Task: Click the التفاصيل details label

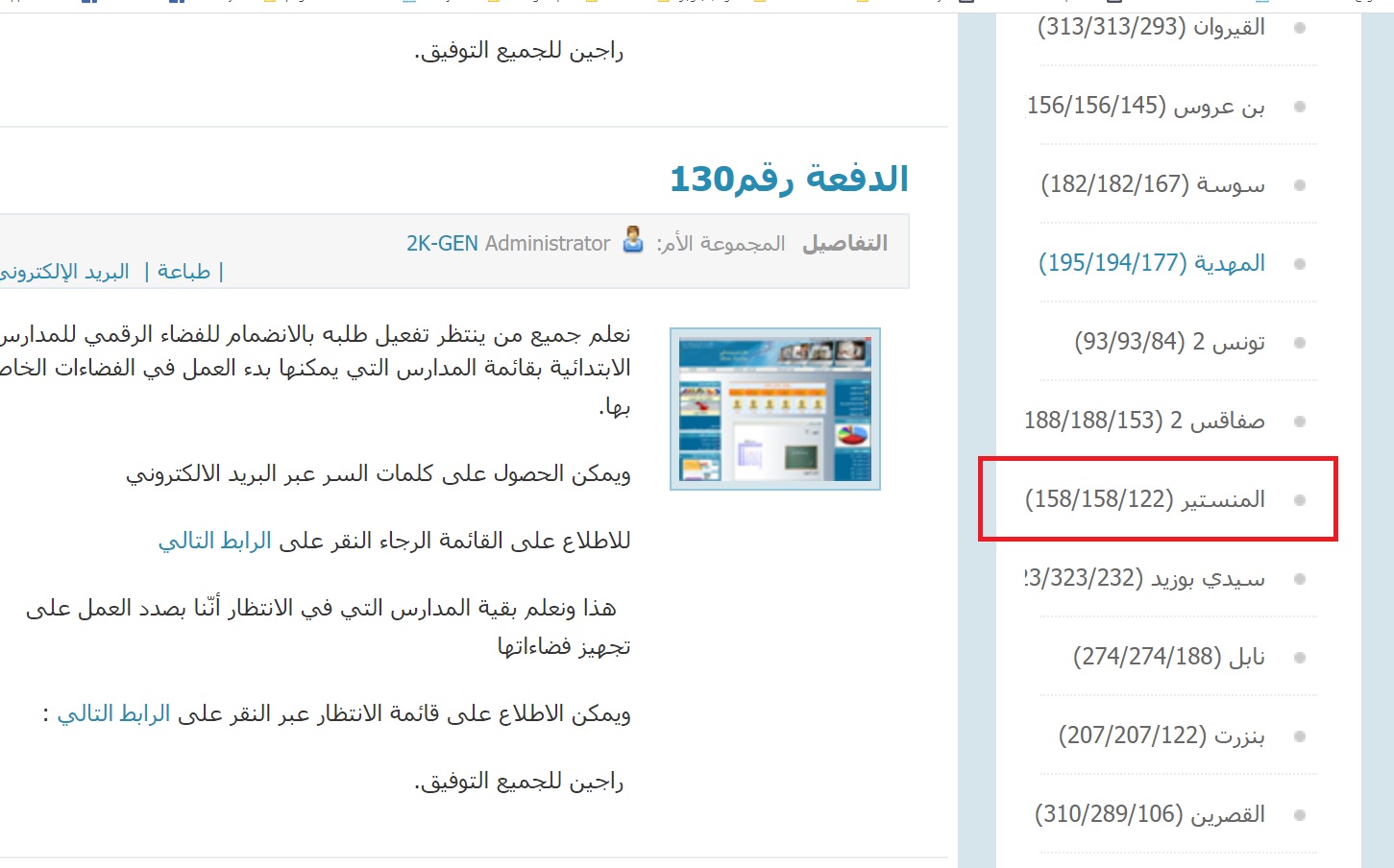Action: coord(845,244)
